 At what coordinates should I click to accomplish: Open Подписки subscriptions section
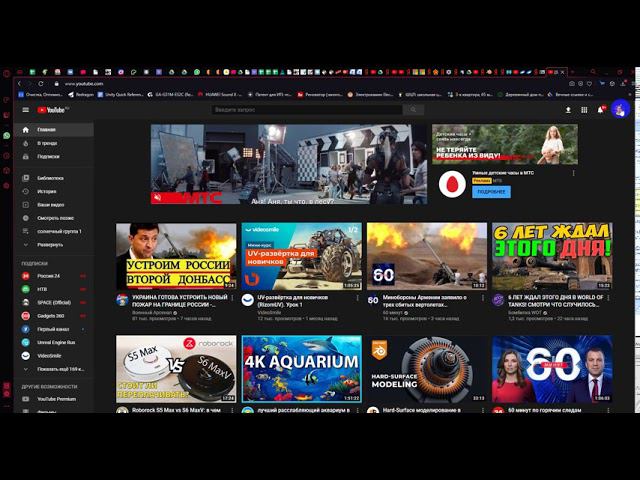[54, 157]
